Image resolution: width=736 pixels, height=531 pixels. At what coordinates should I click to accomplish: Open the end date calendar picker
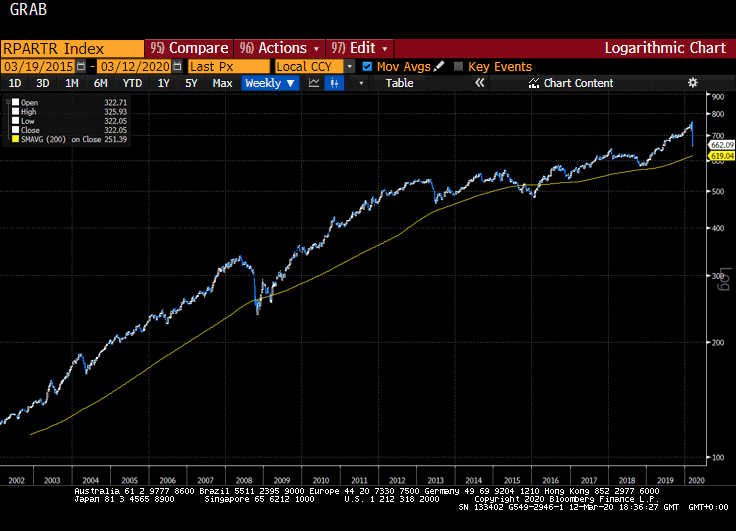(x=177, y=67)
